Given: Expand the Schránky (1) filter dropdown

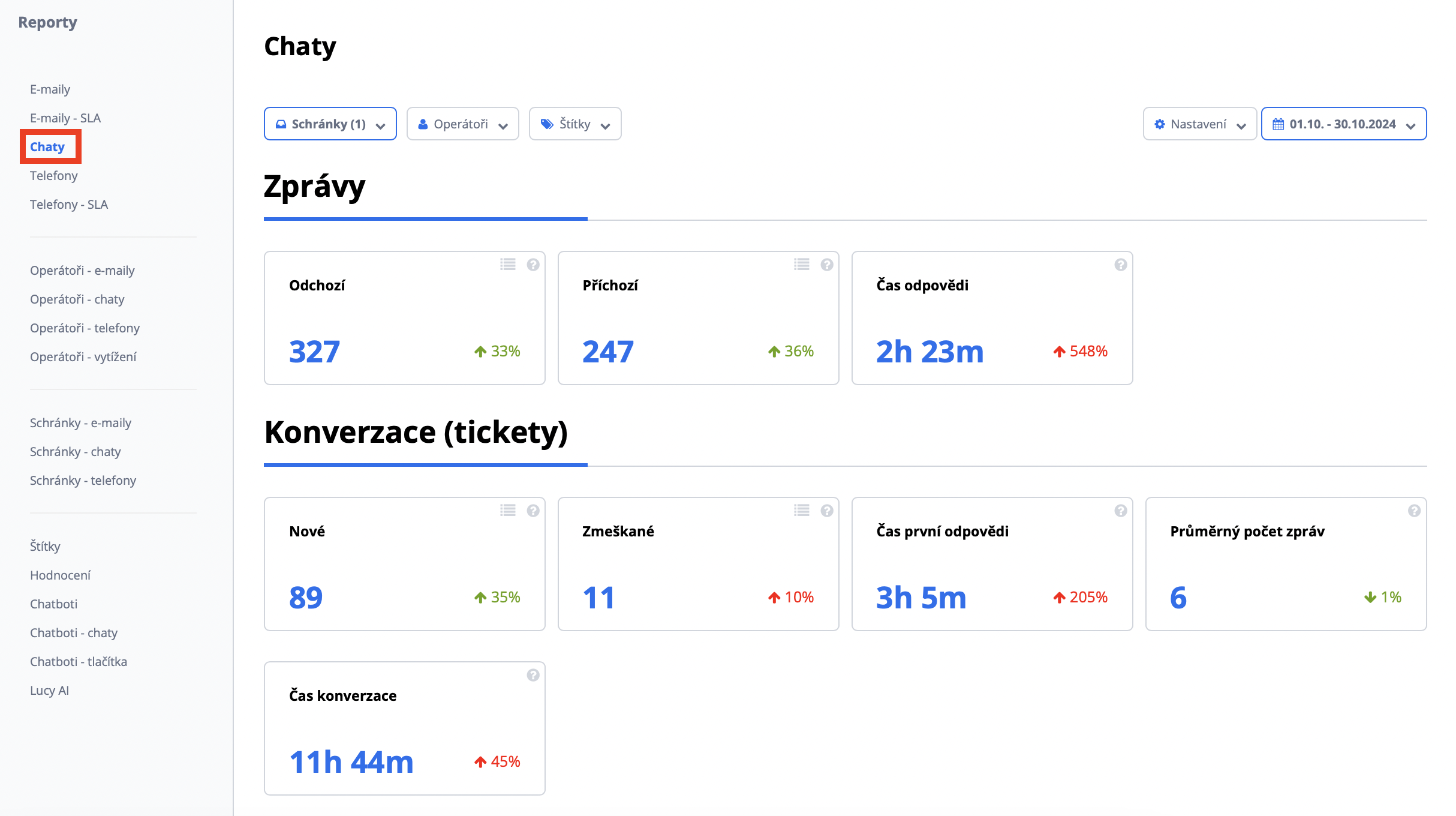Looking at the screenshot, I should (330, 124).
